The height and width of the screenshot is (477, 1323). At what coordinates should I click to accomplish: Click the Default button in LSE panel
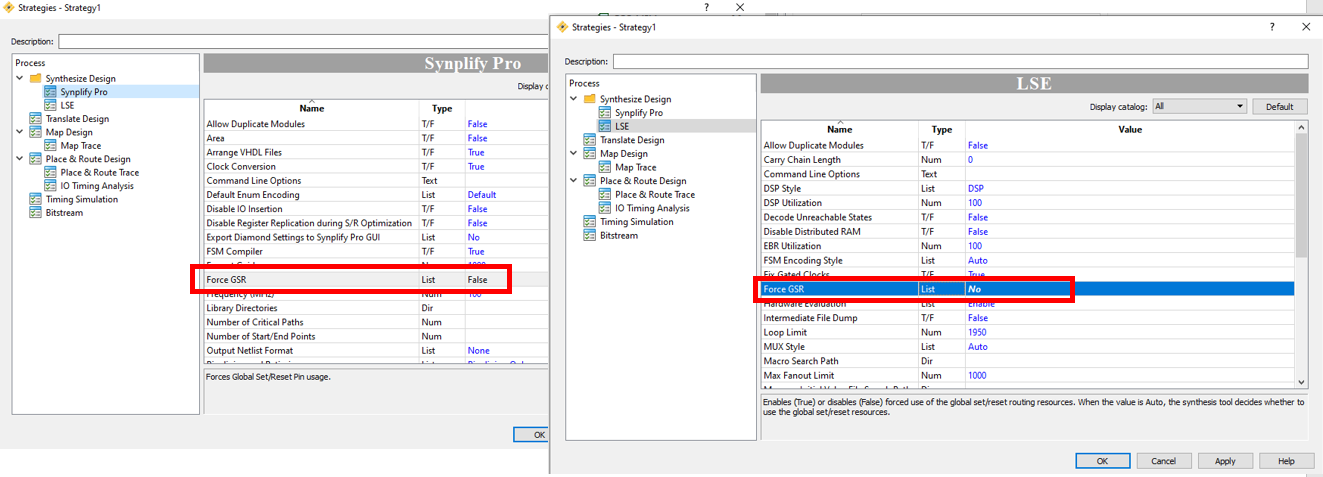pos(1279,106)
